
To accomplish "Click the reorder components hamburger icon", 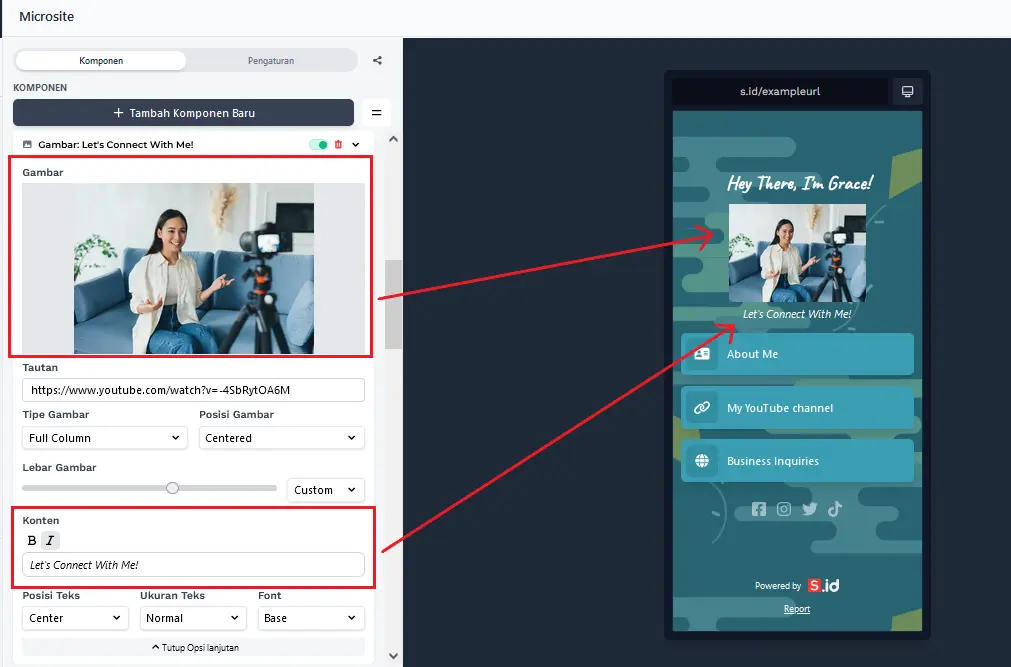I will pos(377,113).
